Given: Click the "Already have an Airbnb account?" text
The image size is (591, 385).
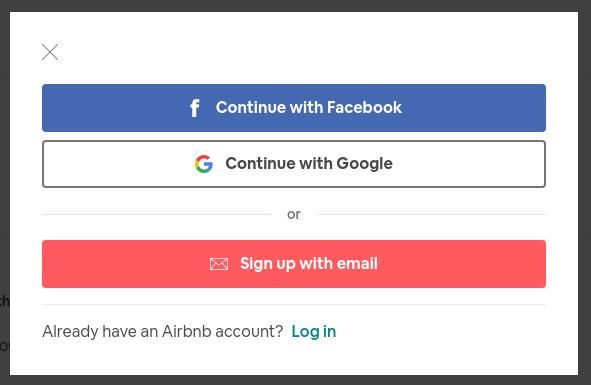Looking at the screenshot, I should point(162,331).
